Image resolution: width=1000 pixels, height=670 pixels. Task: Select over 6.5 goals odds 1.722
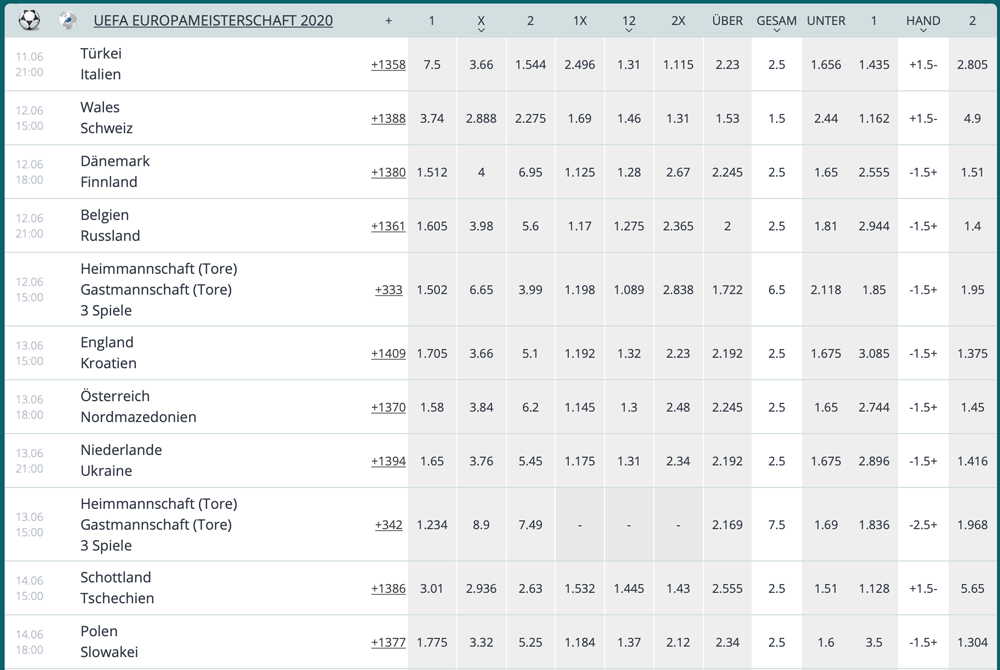tap(727, 290)
